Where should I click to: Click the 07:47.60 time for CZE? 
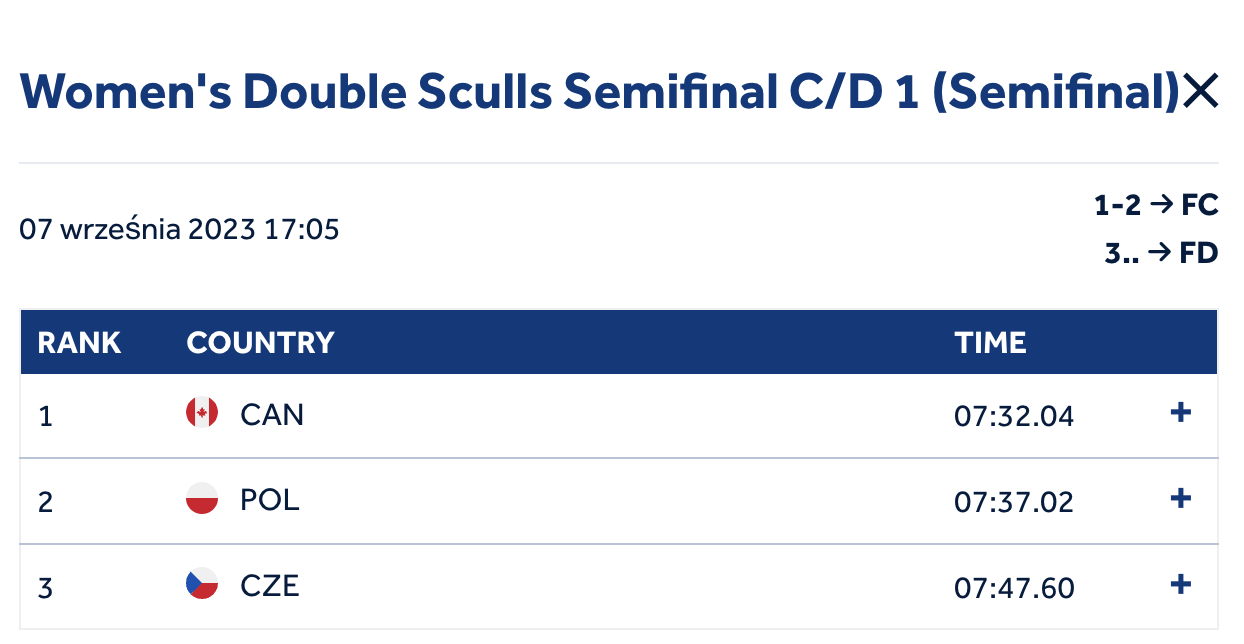click(1014, 587)
